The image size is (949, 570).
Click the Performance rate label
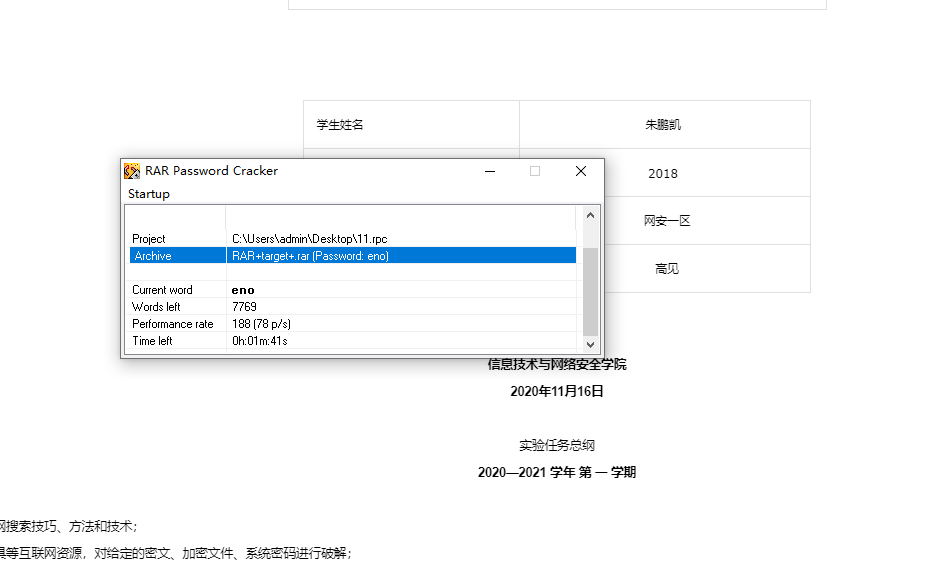172,324
